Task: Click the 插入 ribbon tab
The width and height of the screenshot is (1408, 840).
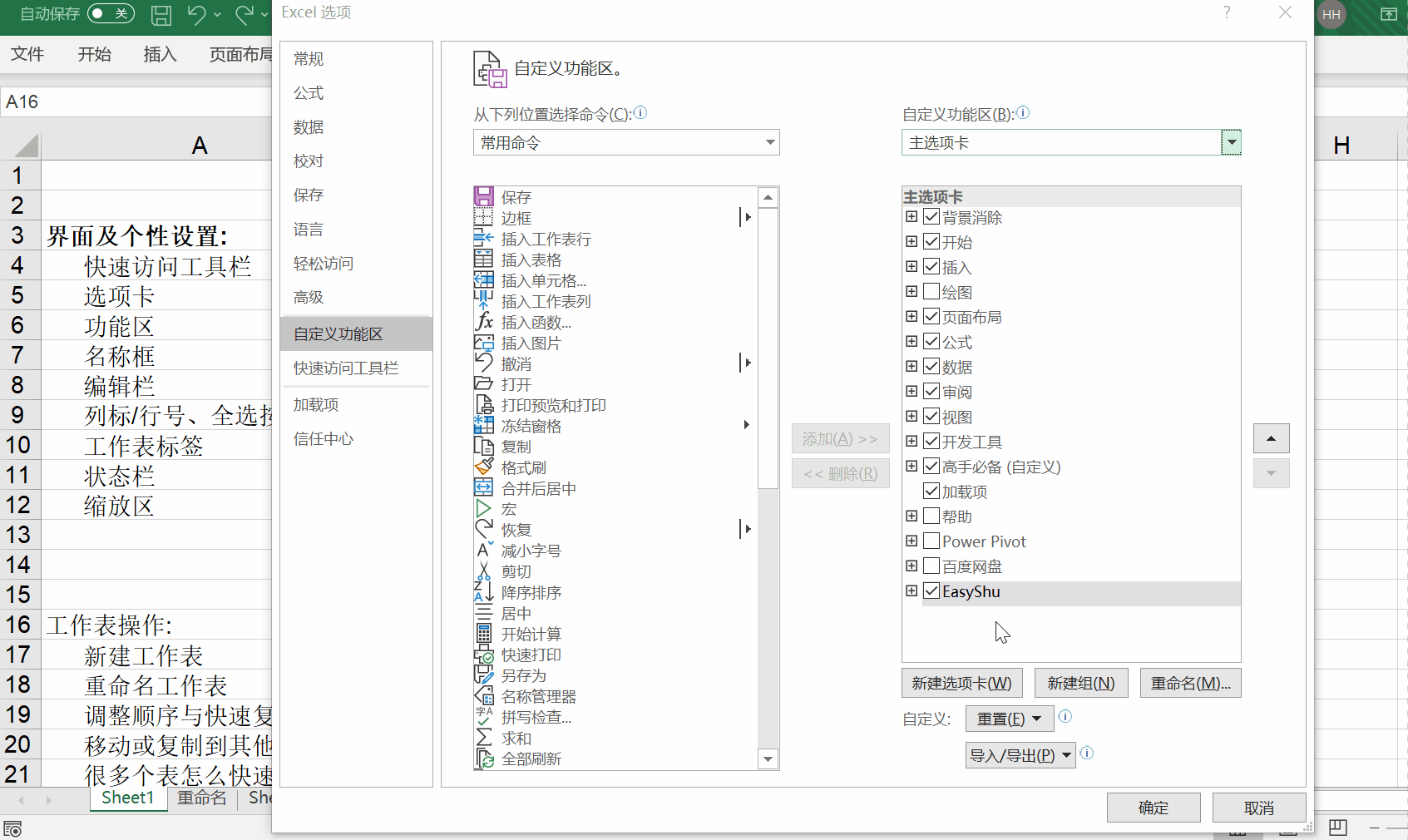Action: 160,54
